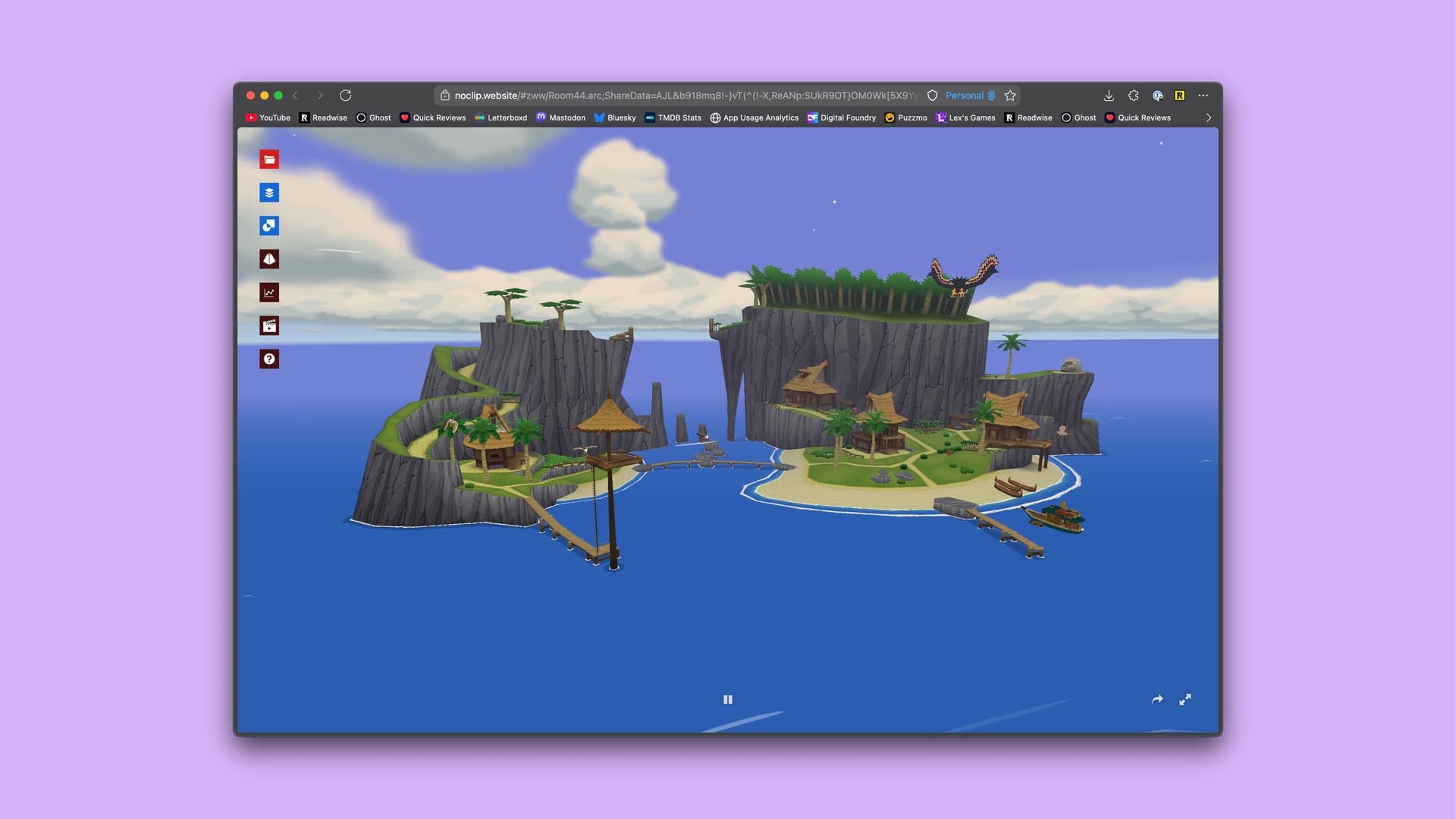Screen dimensions: 1456x819
Task: Expand the bookmarks bar overflow chevron
Action: click(1208, 118)
